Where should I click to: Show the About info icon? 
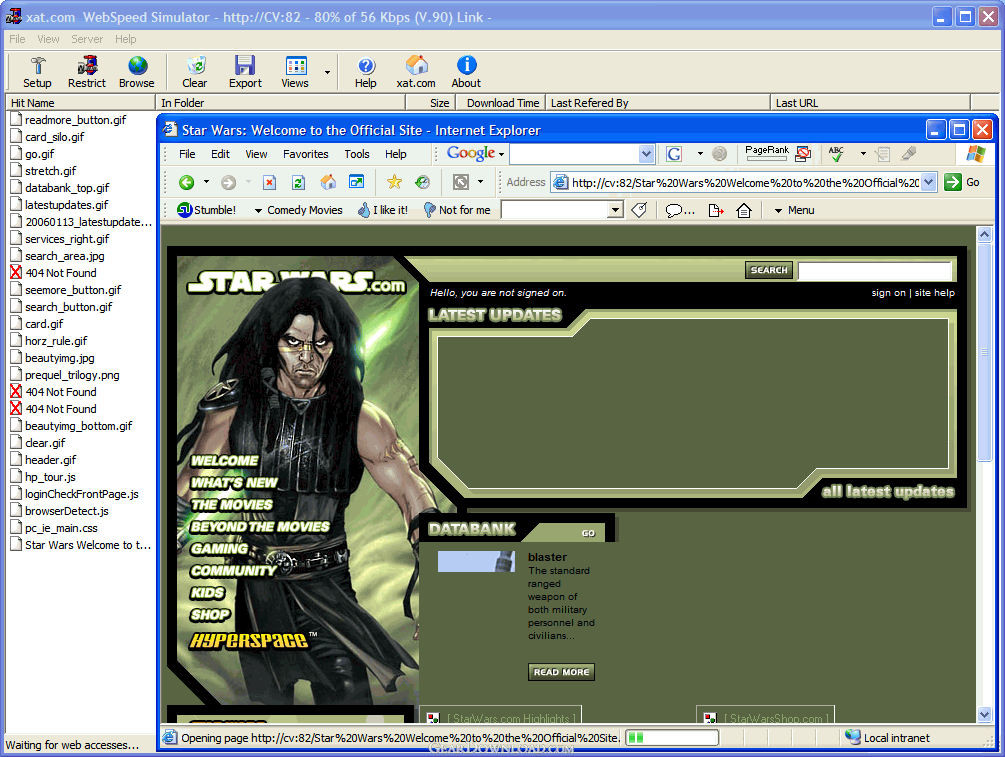click(466, 72)
